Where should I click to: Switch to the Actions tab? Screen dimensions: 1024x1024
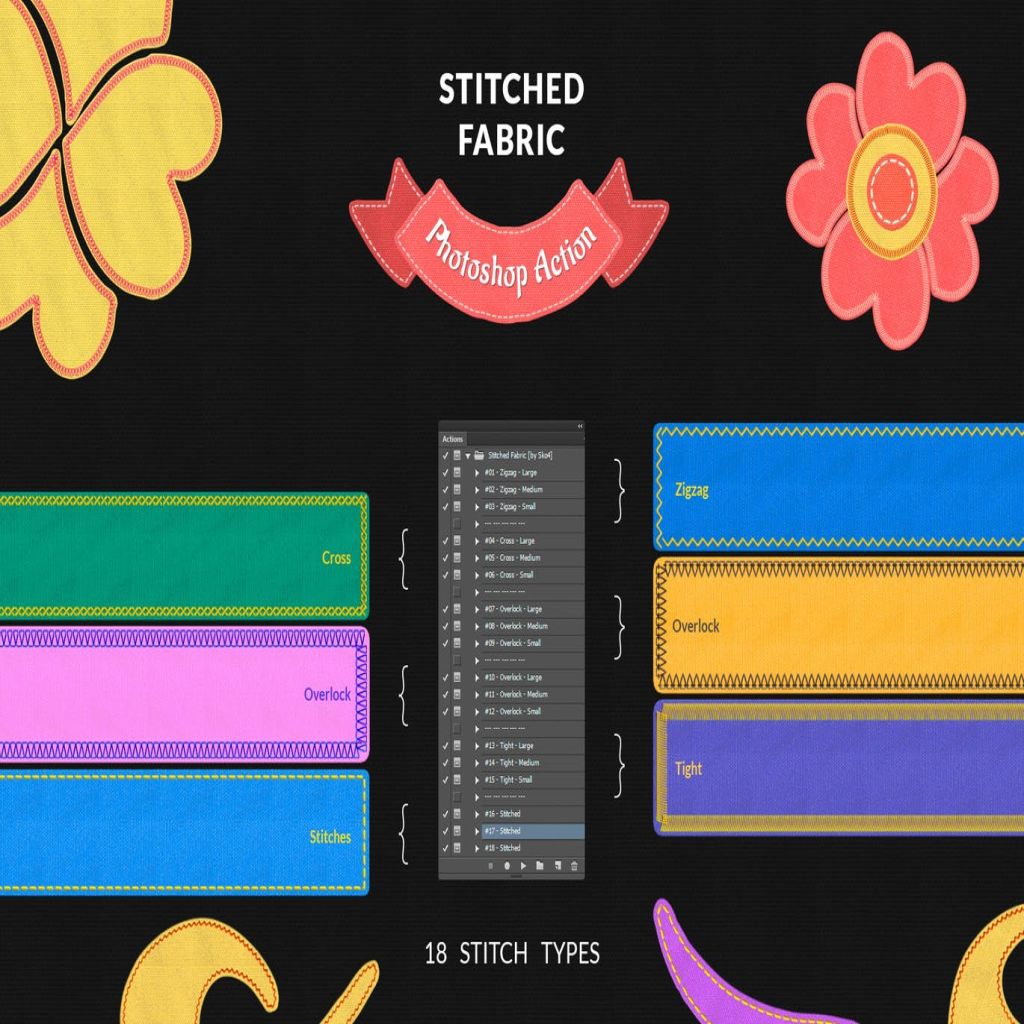click(x=453, y=439)
